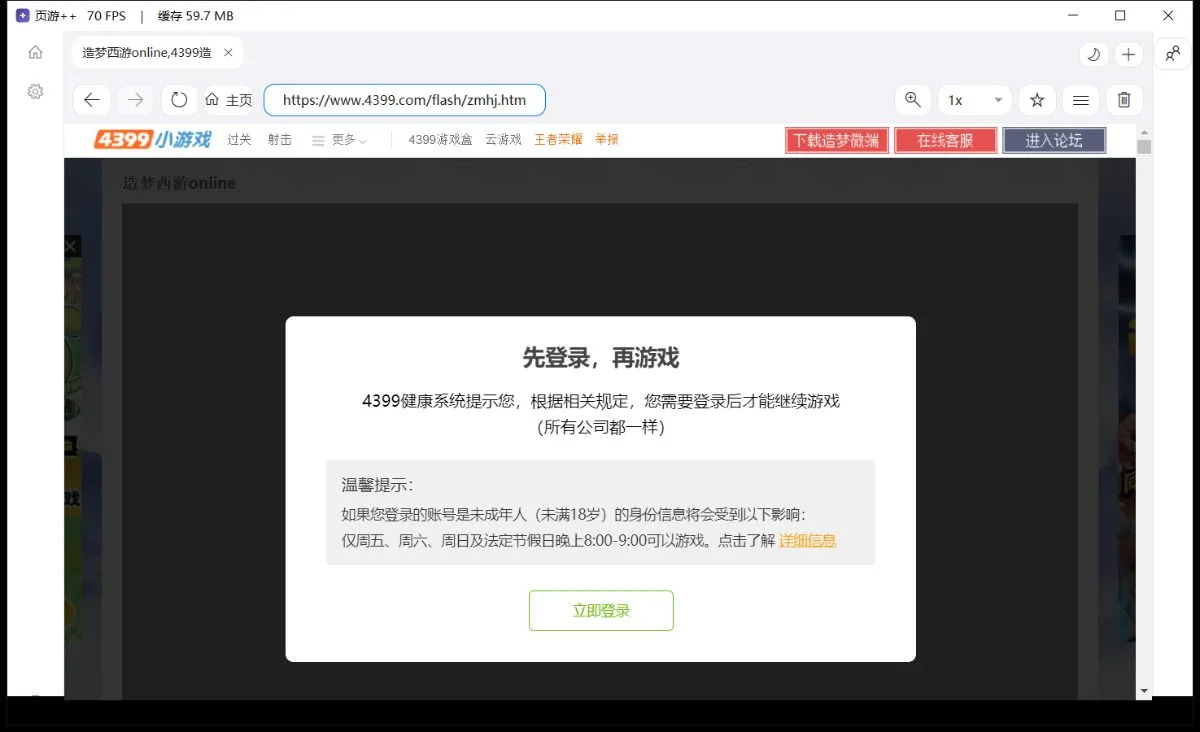The image size is (1200, 732).
Task: Select the 造梦西游online,4399造 tab
Action: (157, 53)
